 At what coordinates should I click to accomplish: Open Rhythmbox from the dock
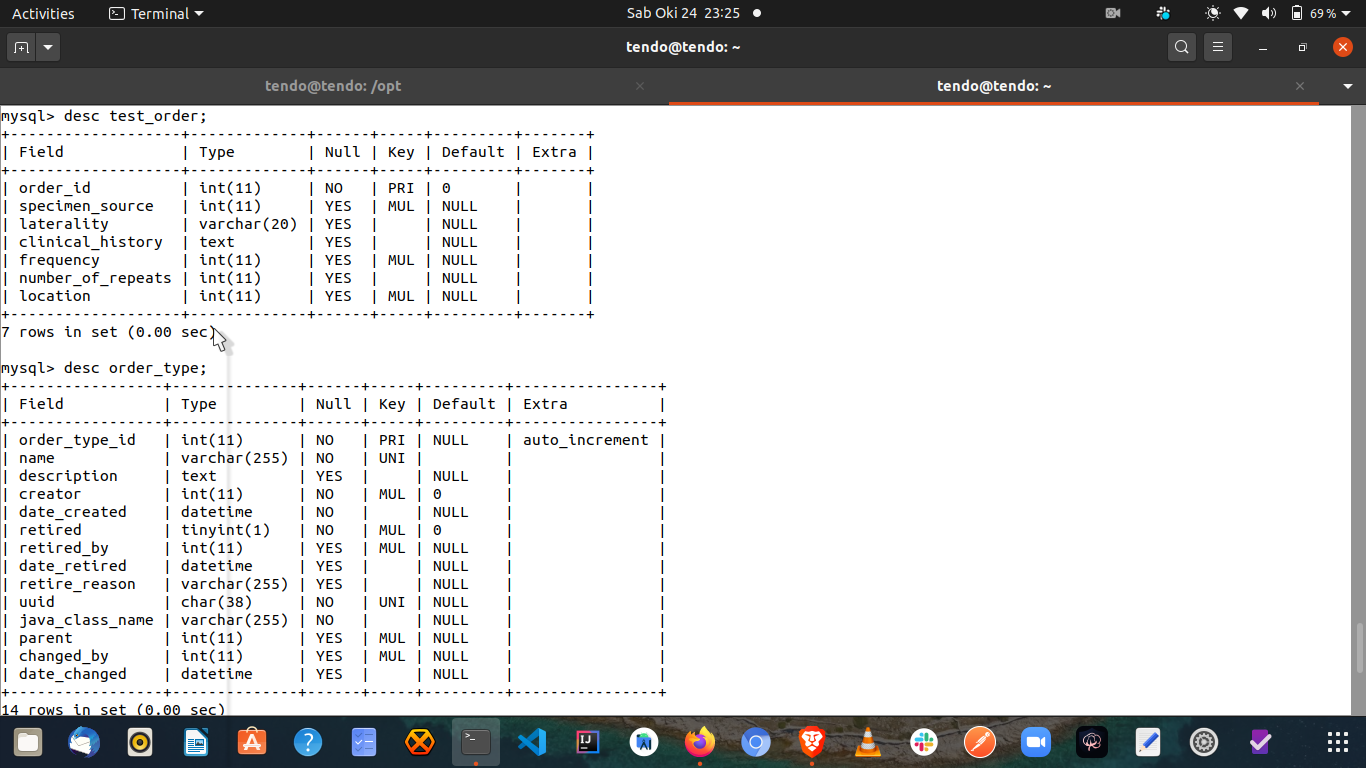pyautogui.click(x=140, y=742)
